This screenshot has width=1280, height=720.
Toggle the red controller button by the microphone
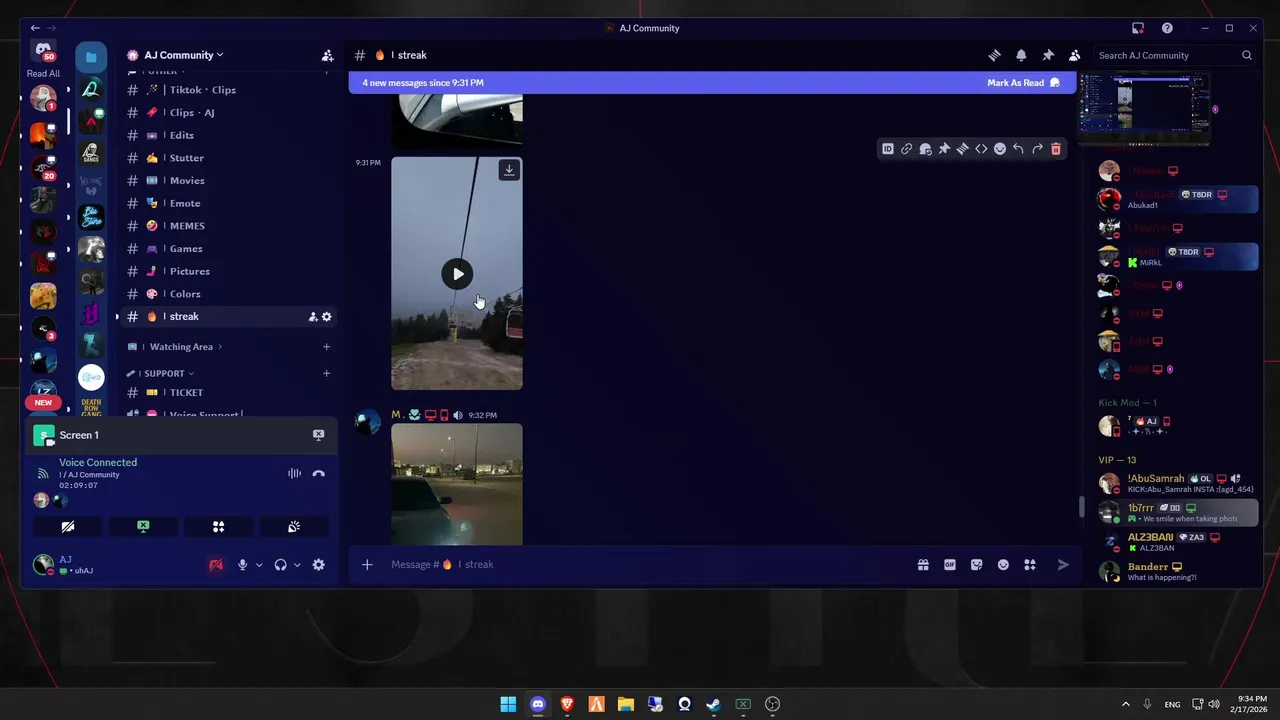pyautogui.click(x=216, y=565)
